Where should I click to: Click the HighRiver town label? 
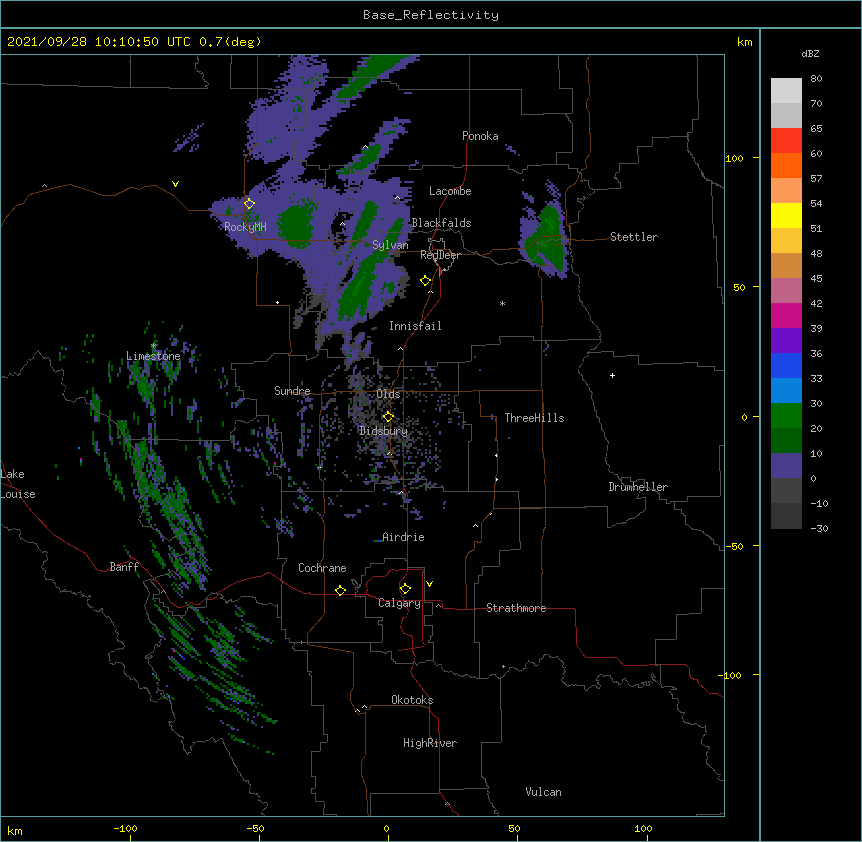pyautogui.click(x=430, y=743)
